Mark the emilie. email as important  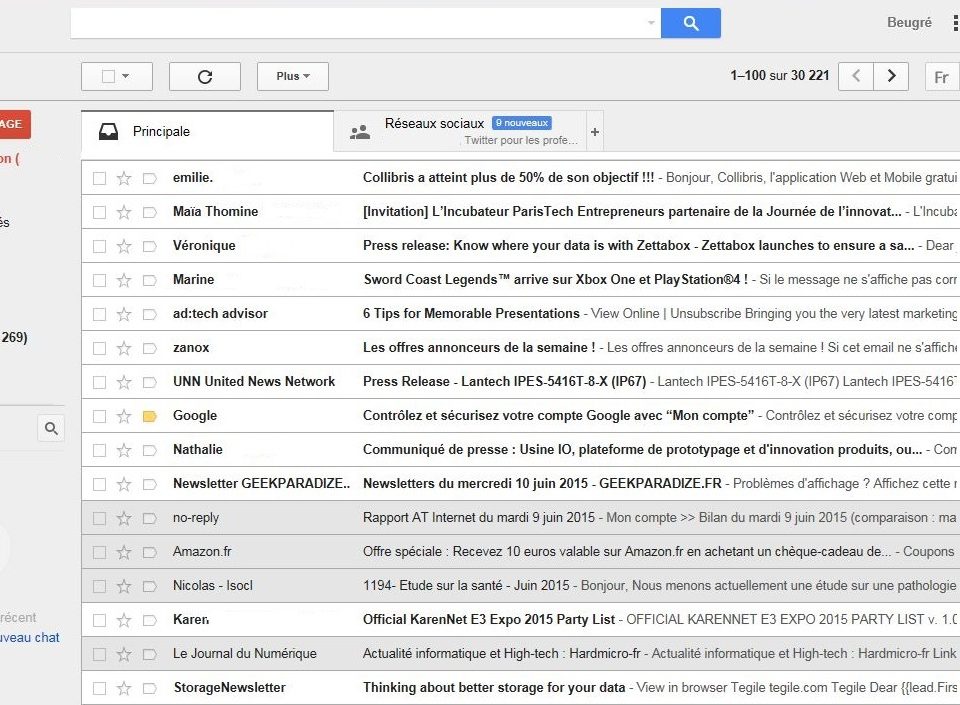149,179
